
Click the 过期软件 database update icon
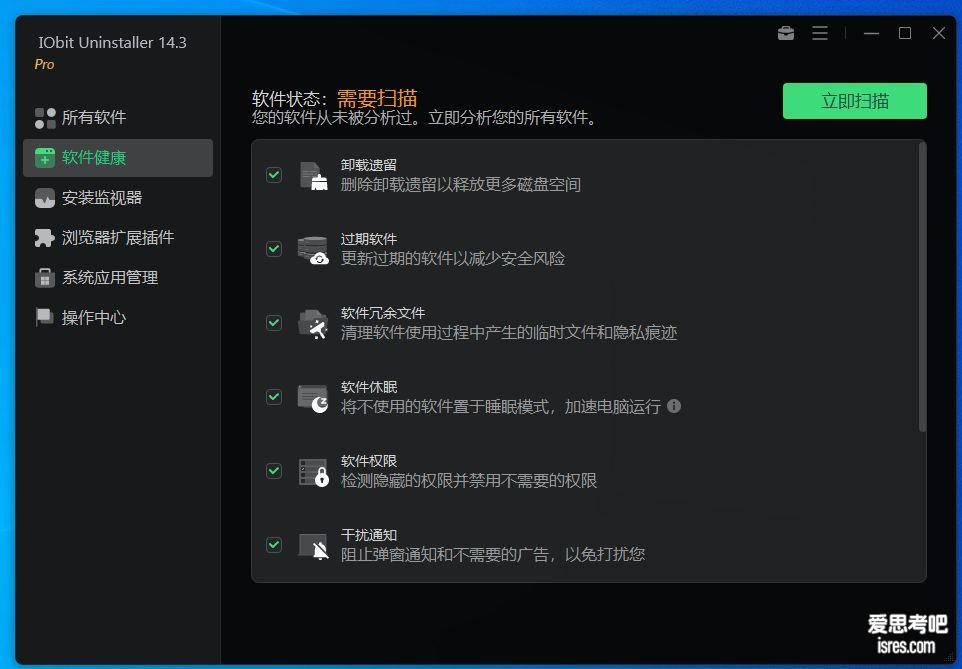(x=314, y=250)
